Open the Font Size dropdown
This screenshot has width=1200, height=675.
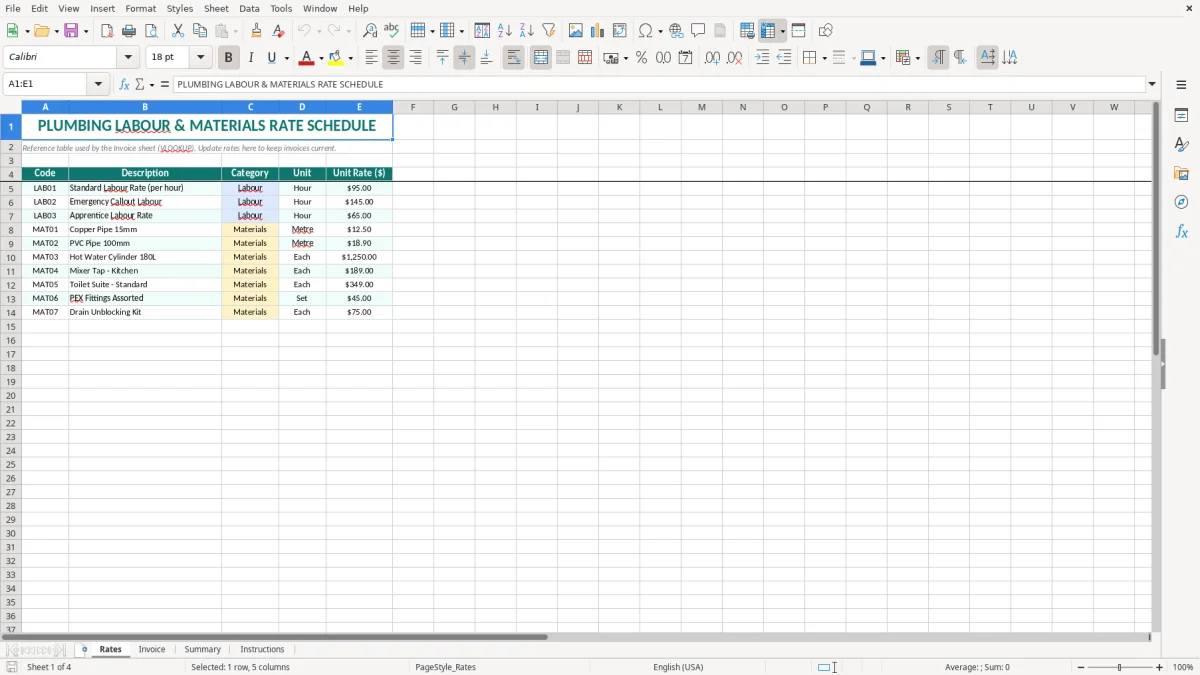pyautogui.click(x=200, y=58)
